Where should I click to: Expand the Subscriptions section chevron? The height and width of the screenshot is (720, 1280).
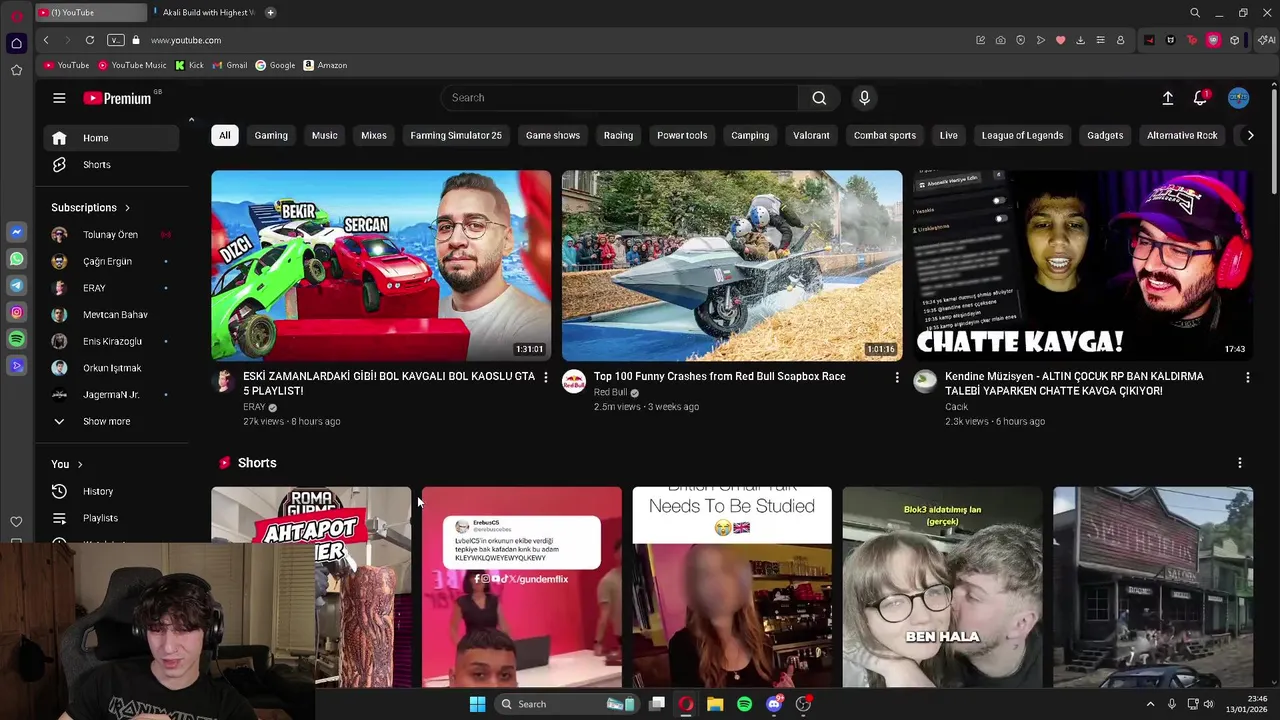coord(127,208)
